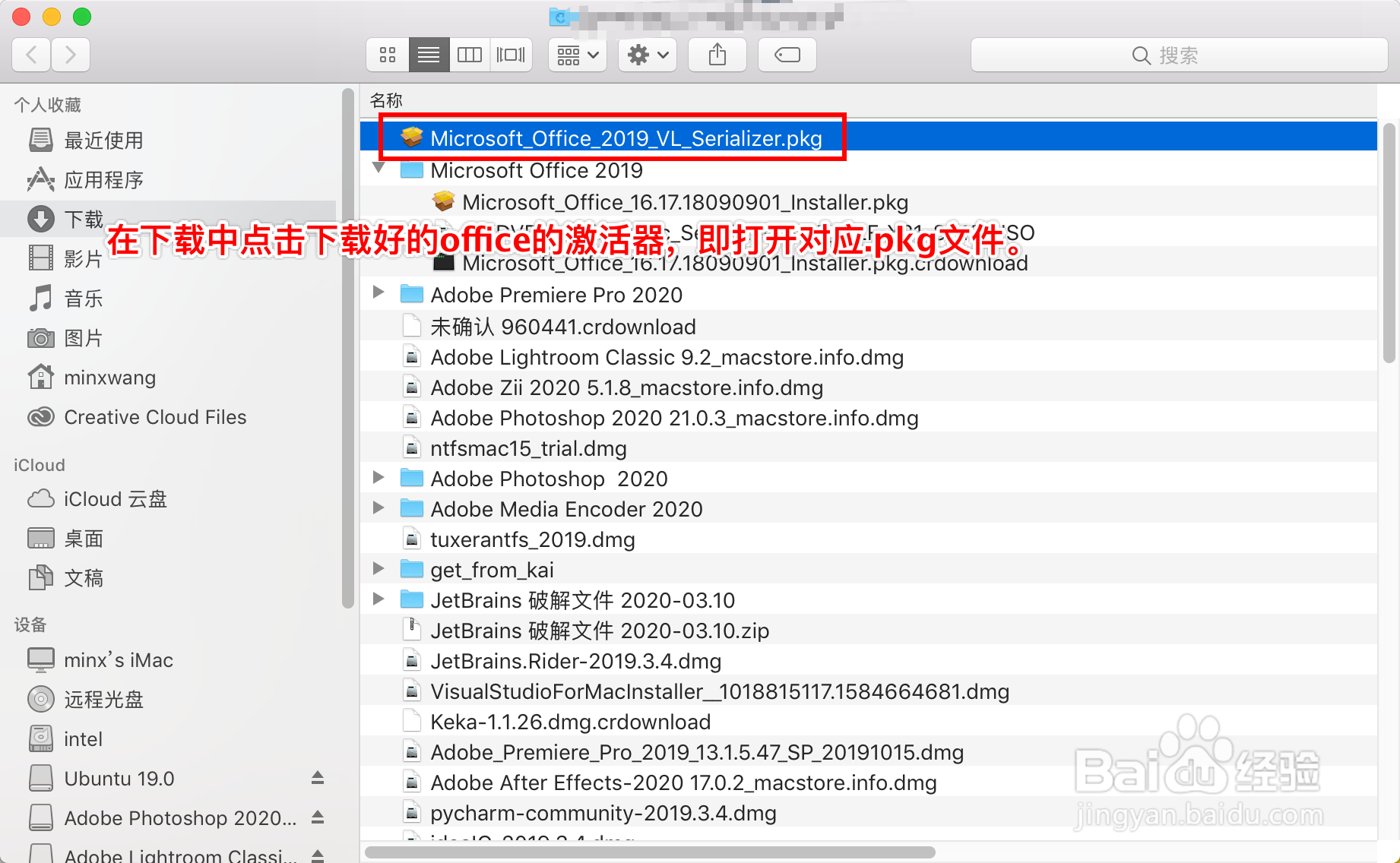Switch to icon grid view

388,55
